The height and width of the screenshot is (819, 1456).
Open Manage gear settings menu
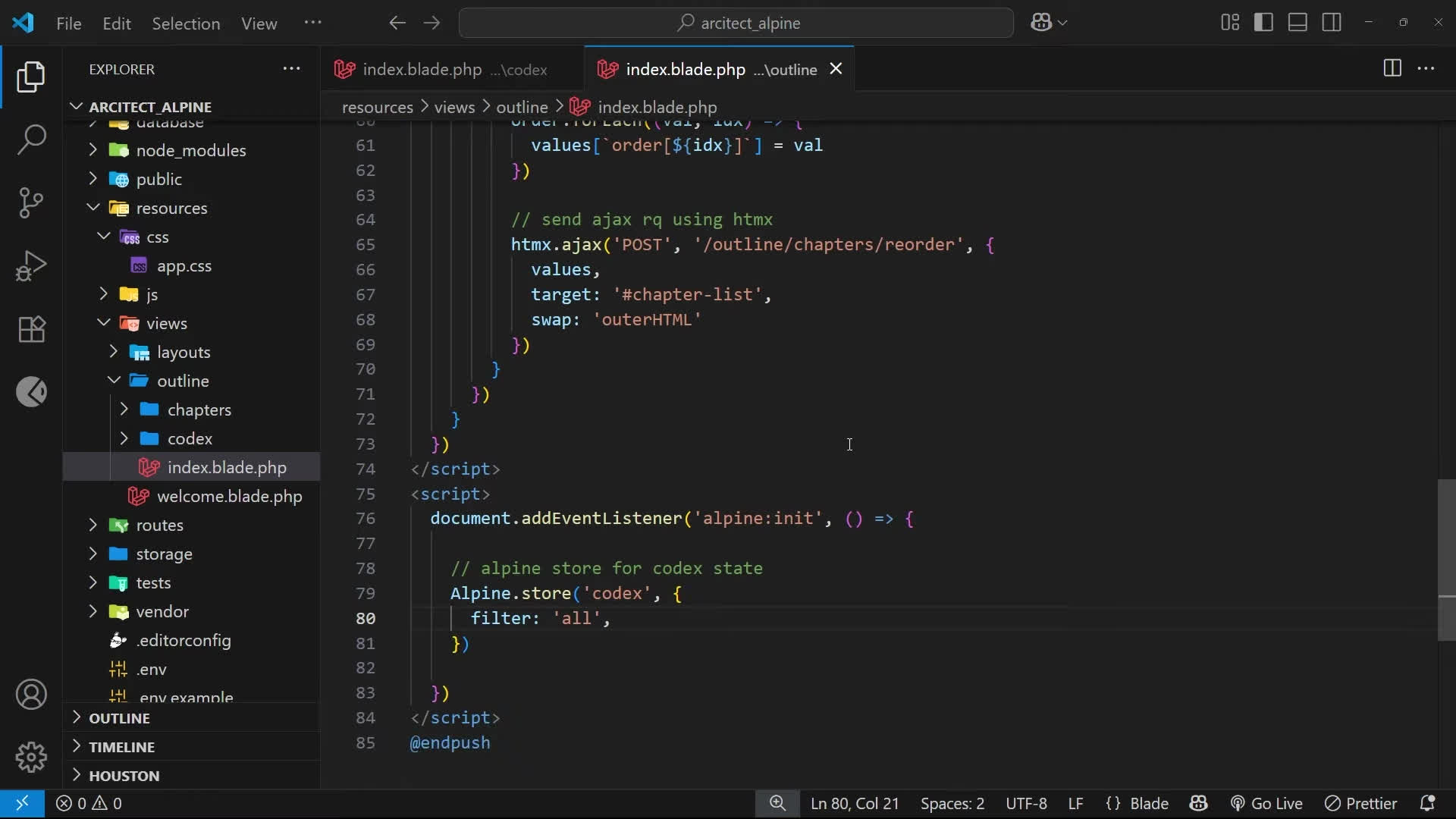(x=31, y=757)
